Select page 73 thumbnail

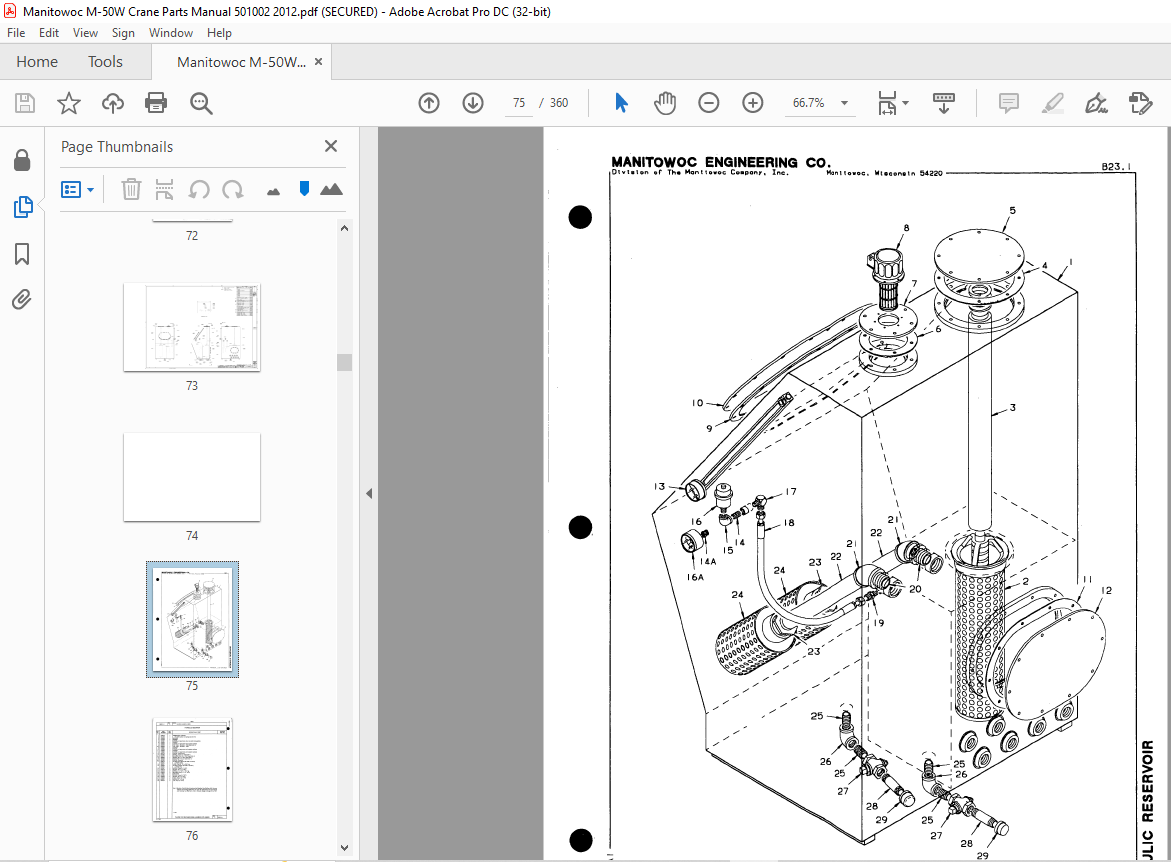pyautogui.click(x=192, y=327)
